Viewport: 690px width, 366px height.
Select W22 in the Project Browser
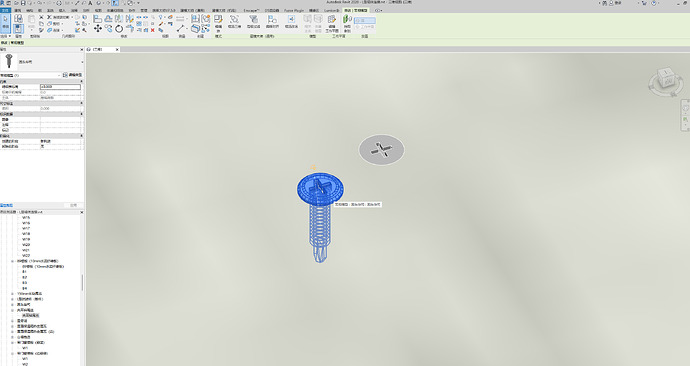click(x=26, y=256)
